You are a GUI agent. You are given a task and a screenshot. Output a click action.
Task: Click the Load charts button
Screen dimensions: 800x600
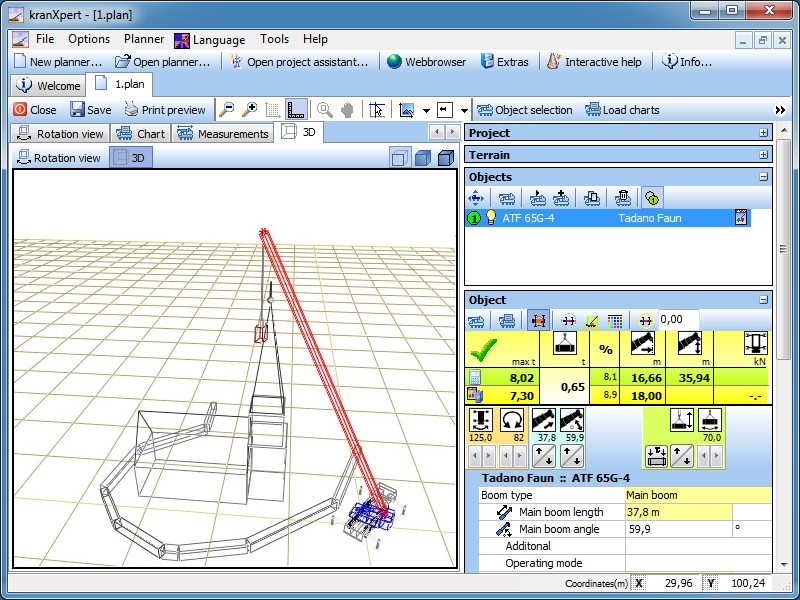[x=622, y=110]
